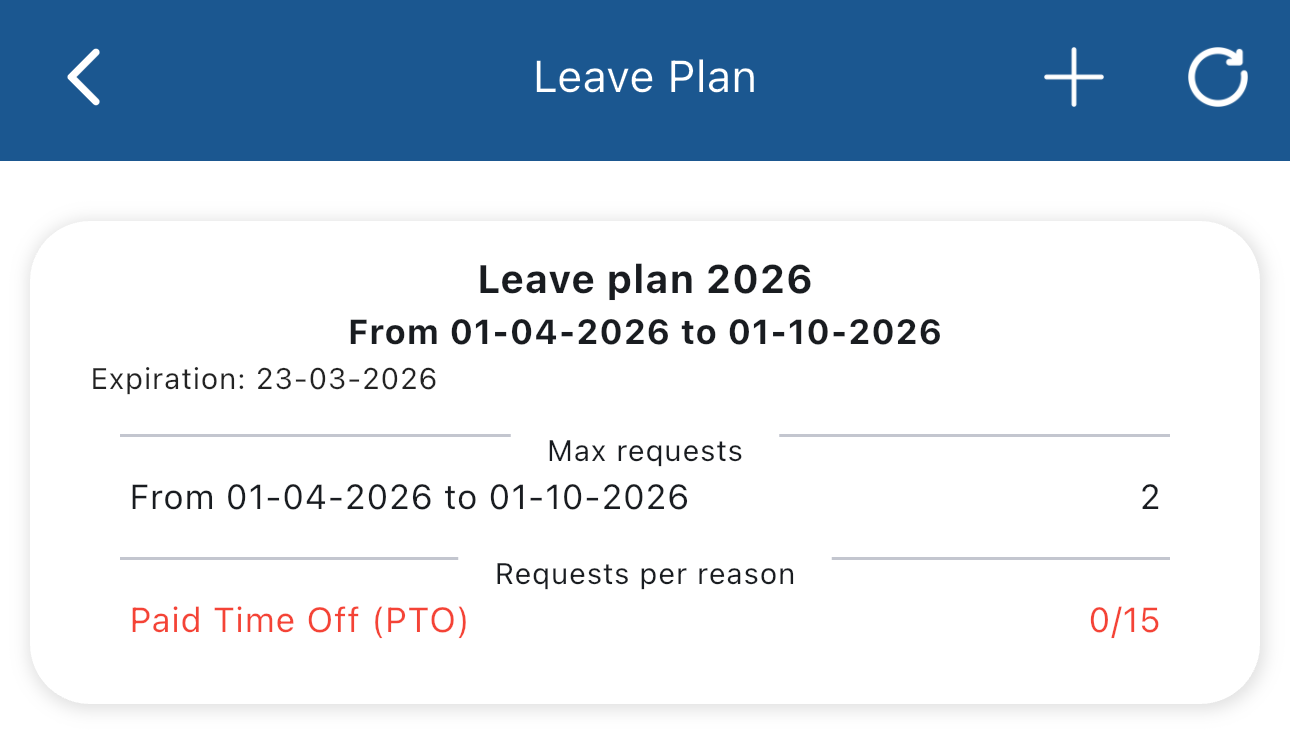Tap the Expiration: 23-03-2026 text

[x=263, y=379]
